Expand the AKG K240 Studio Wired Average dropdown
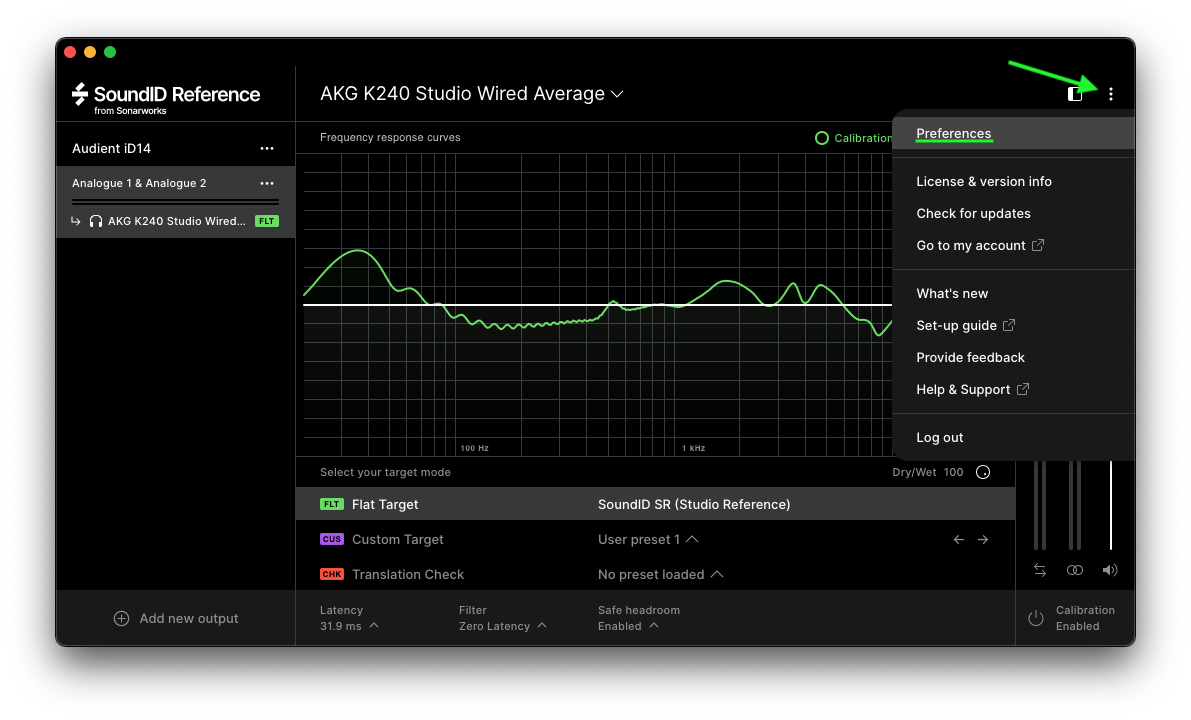The image size is (1191, 720). coord(472,94)
